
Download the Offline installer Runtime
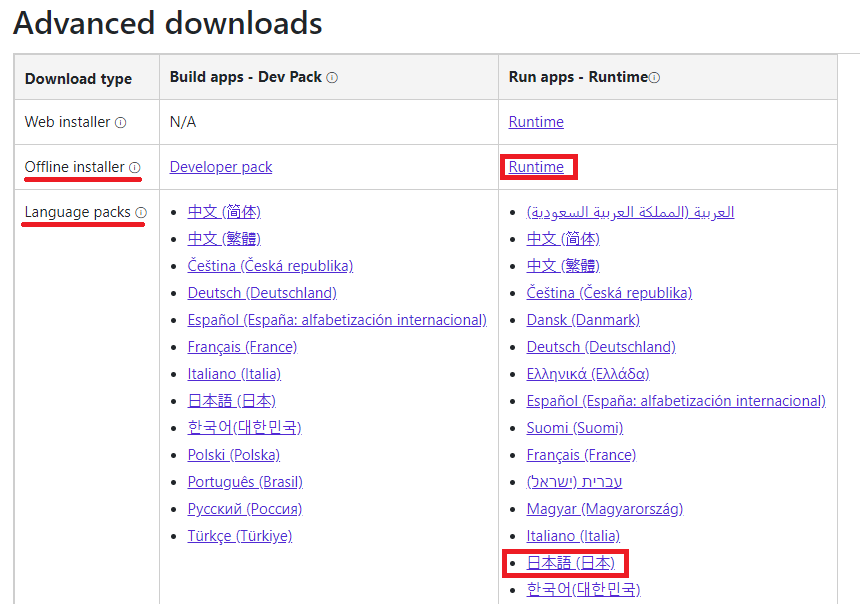[x=536, y=167]
